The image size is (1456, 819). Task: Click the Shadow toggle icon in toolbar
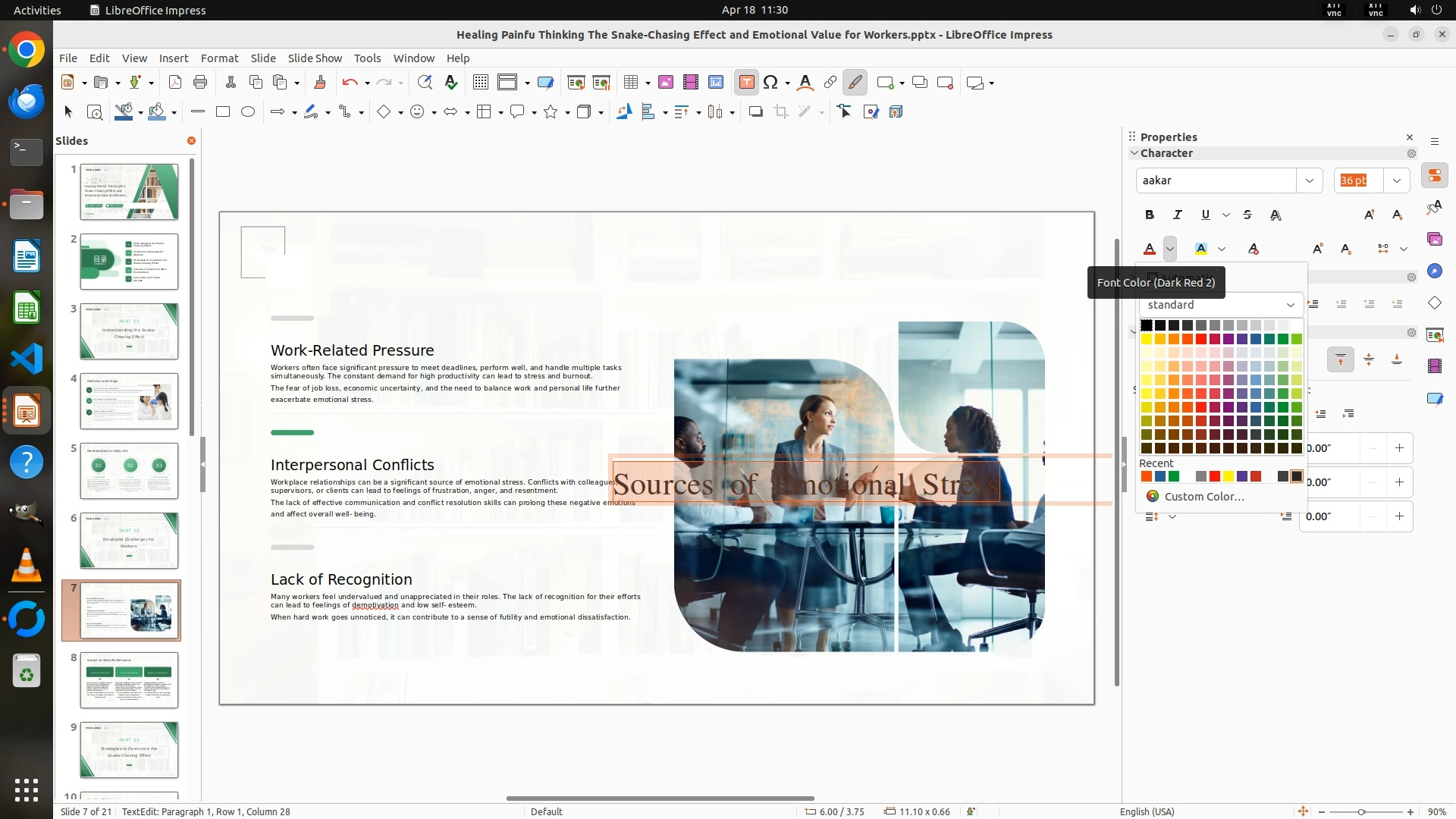755,112
